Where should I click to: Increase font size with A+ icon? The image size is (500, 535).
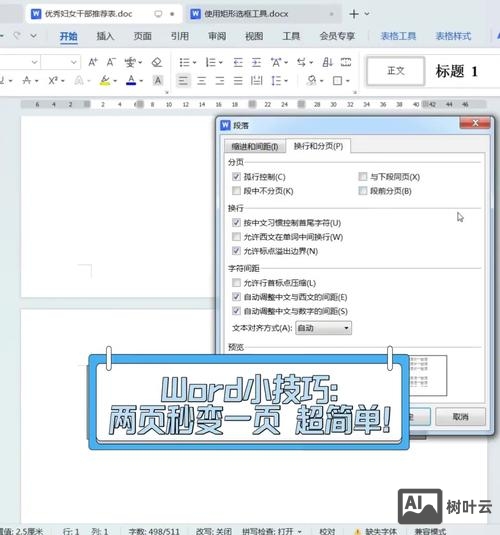pyautogui.click(x=93, y=62)
